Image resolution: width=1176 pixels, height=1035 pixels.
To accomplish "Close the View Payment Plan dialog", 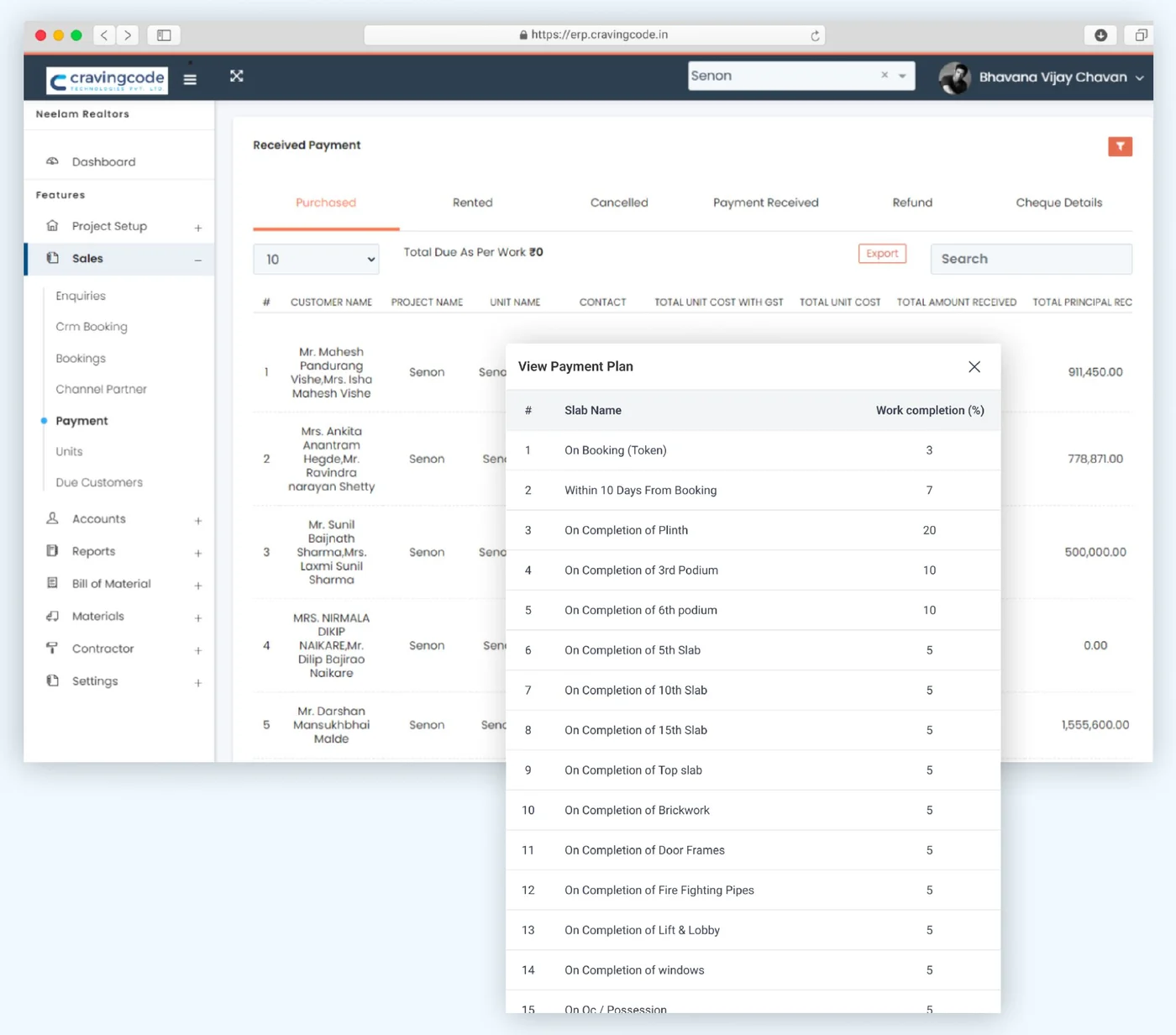I will tap(974, 366).
